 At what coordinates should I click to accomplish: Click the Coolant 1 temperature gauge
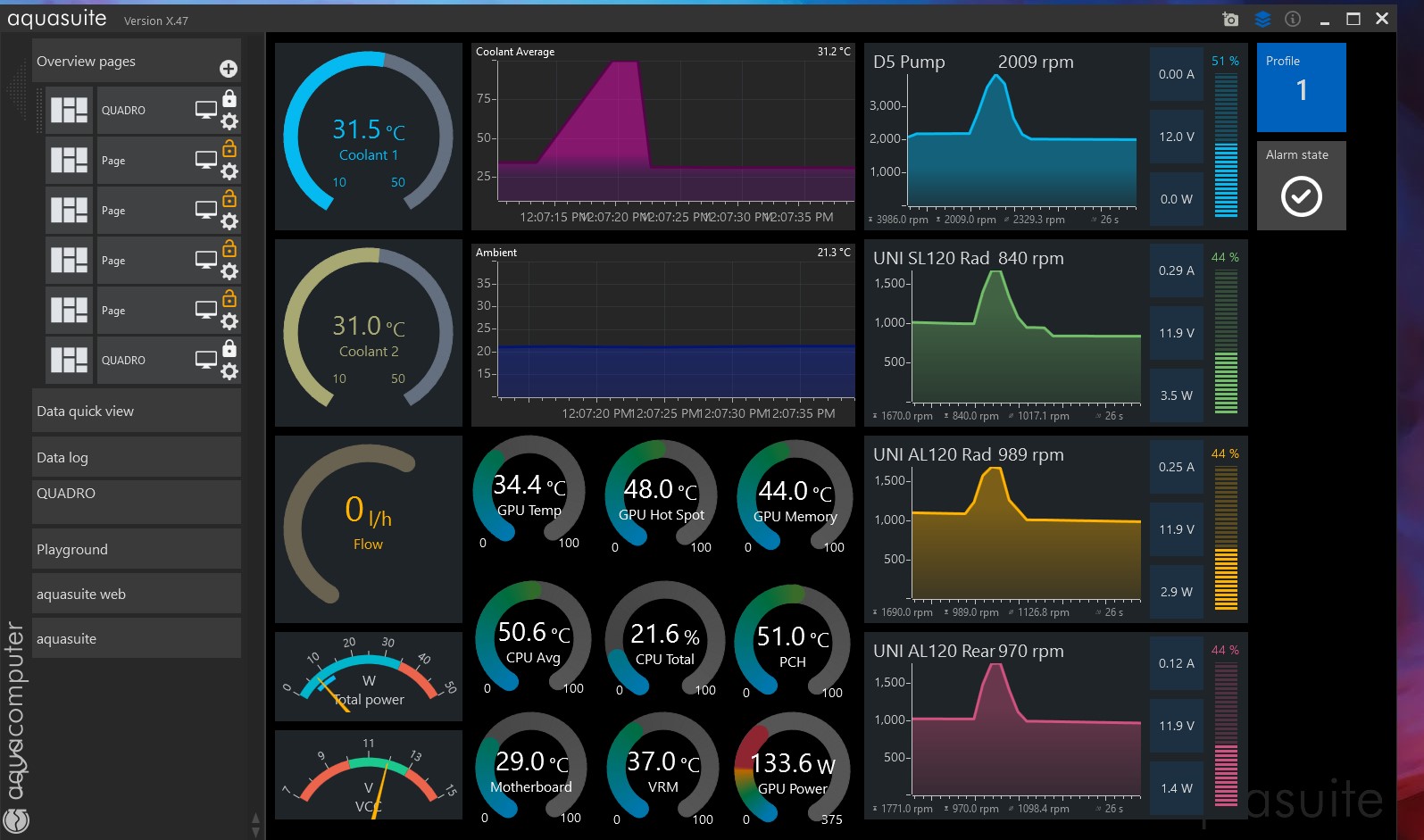(369, 137)
